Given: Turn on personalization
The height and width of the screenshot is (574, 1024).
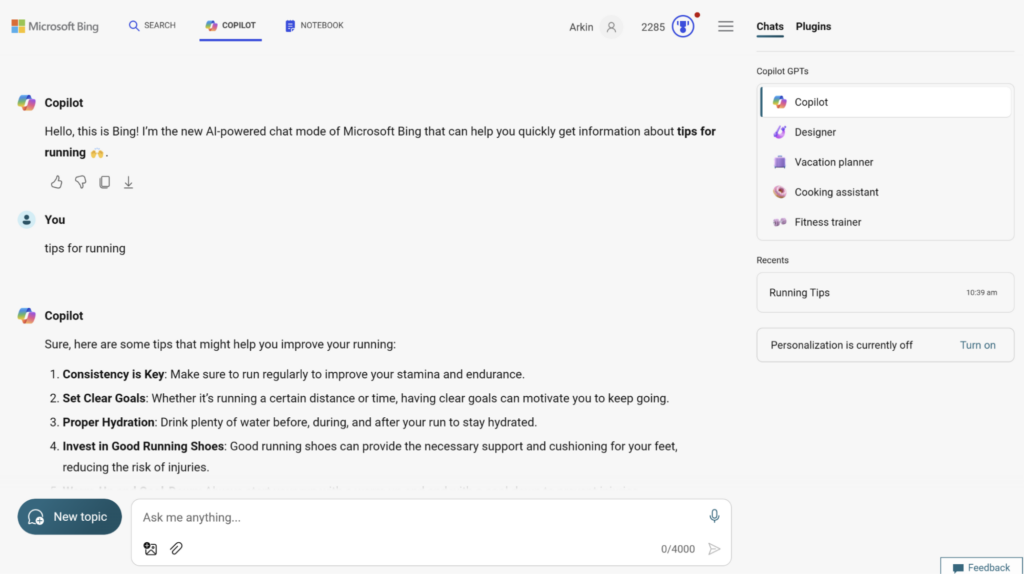Looking at the screenshot, I should (x=978, y=345).
